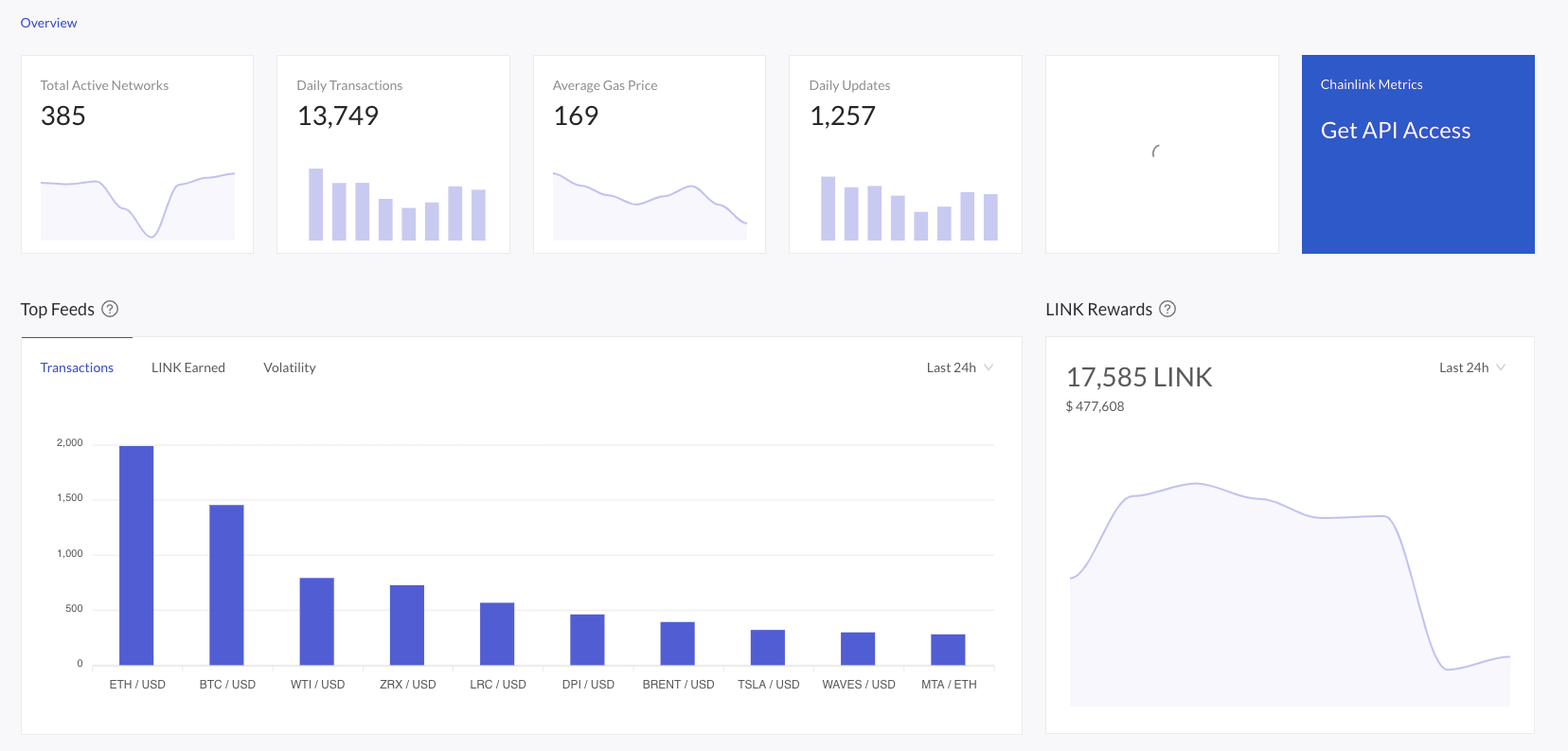Click the 'ZRX / USD' axis label
The height and width of the screenshot is (751, 1568).
click(408, 685)
